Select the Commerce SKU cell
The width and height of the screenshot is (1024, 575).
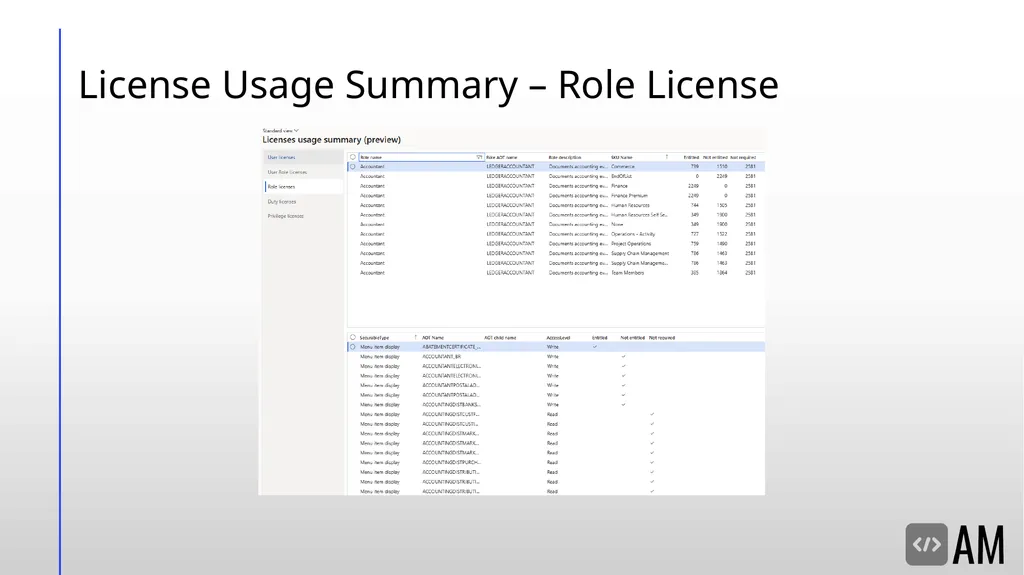tap(623, 167)
